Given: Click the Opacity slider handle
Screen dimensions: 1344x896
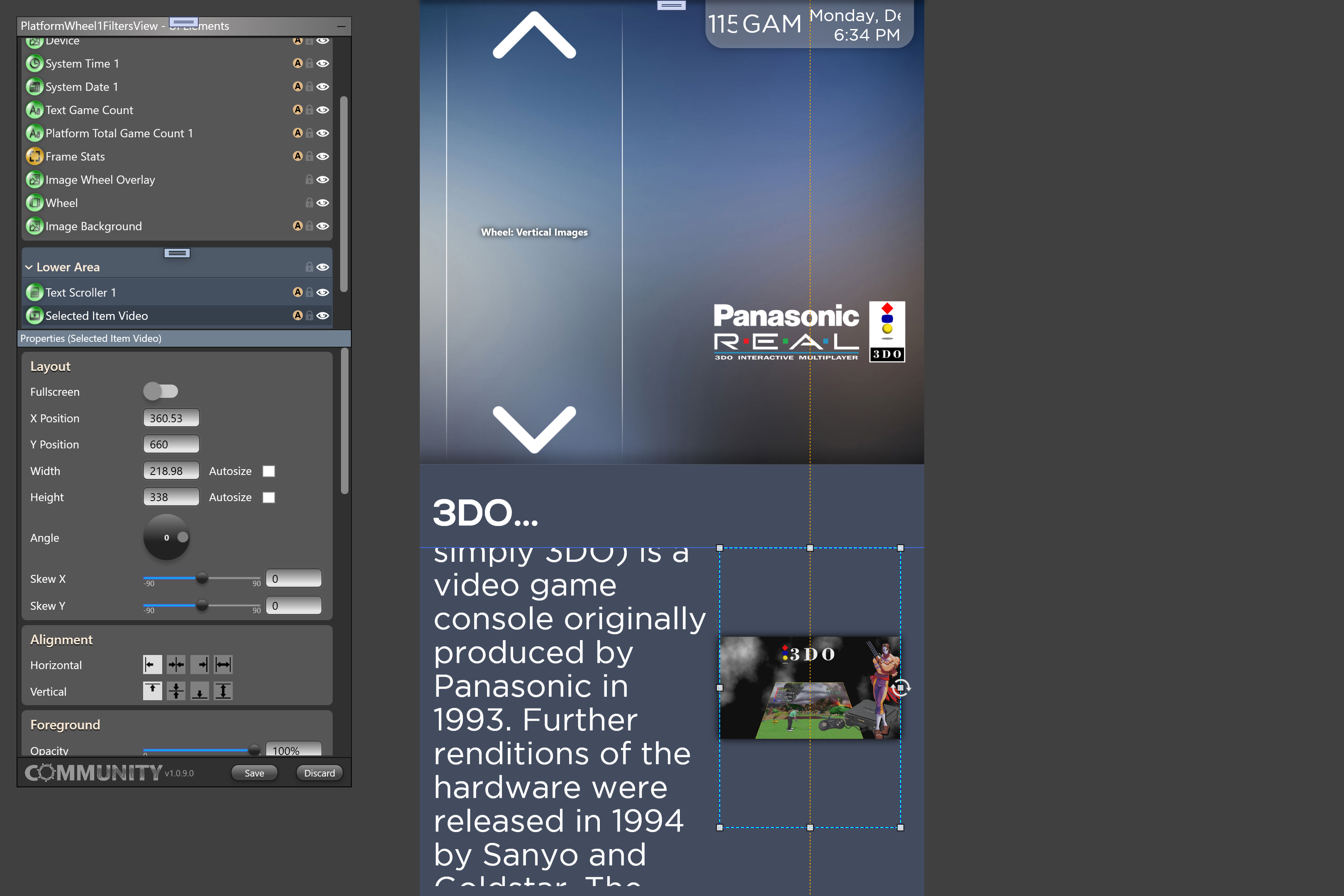Looking at the screenshot, I should 254,750.
